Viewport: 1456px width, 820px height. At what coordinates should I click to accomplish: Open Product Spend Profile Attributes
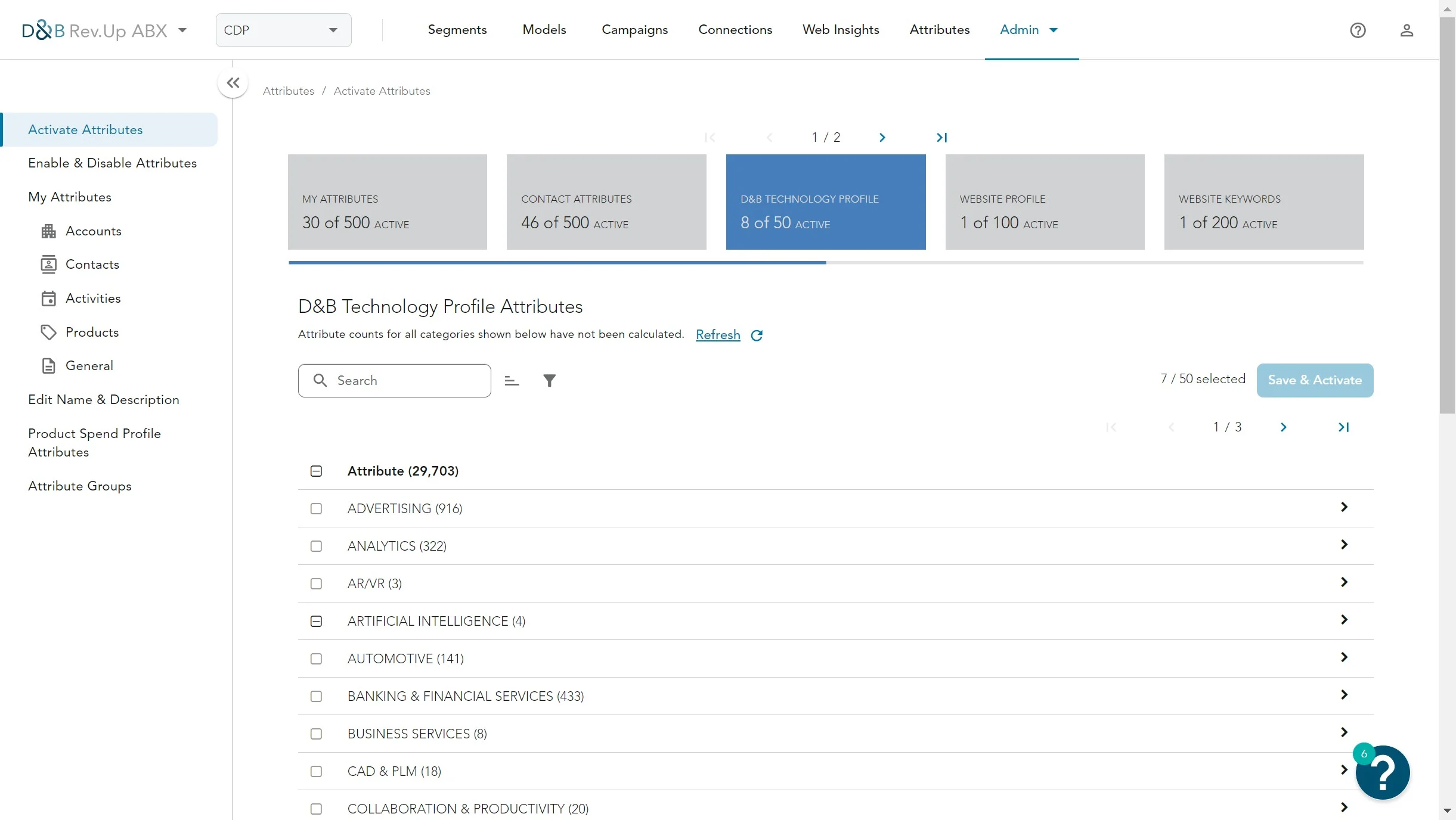coord(94,443)
